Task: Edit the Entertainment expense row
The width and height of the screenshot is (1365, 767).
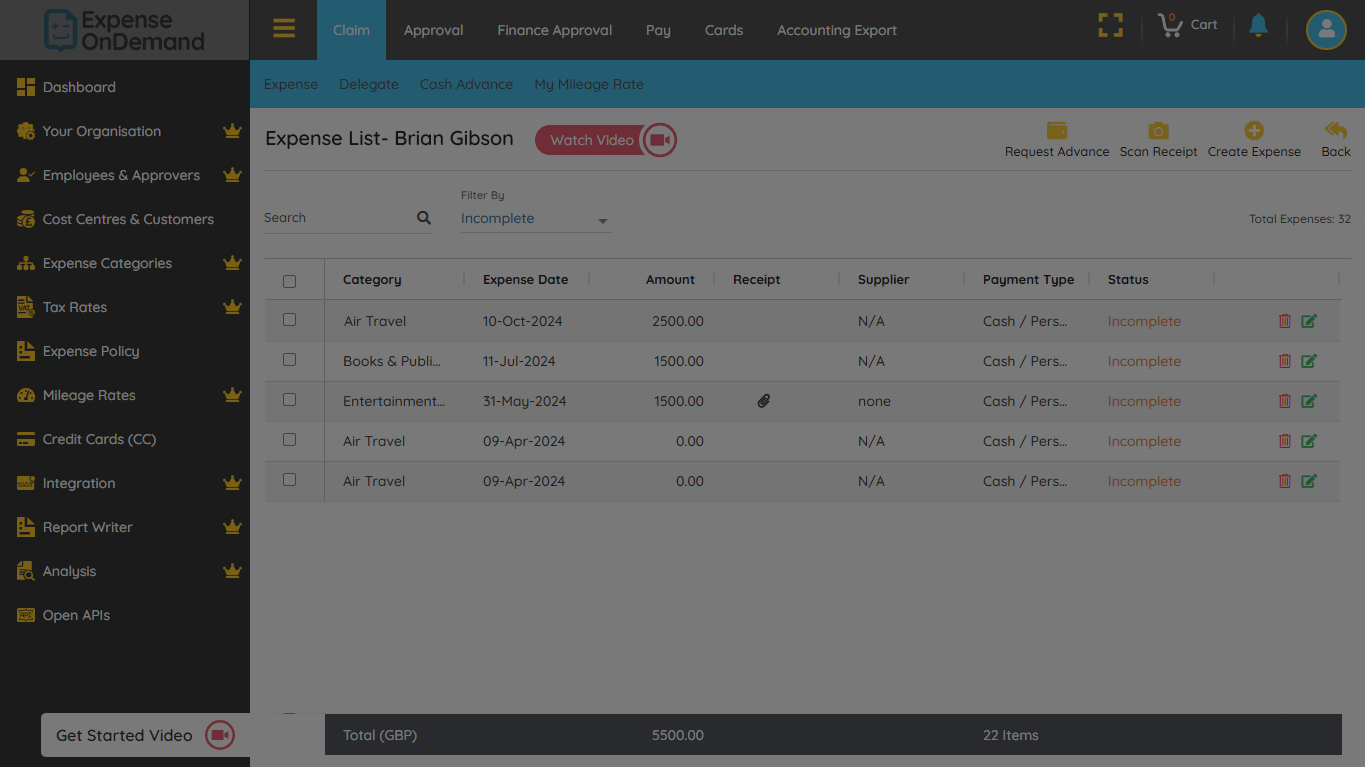Action: coord(1309,401)
